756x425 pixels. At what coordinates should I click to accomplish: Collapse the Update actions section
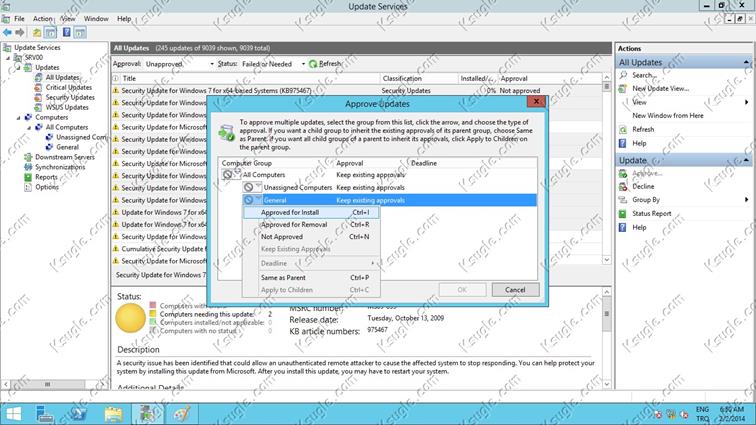coord(746,160)
